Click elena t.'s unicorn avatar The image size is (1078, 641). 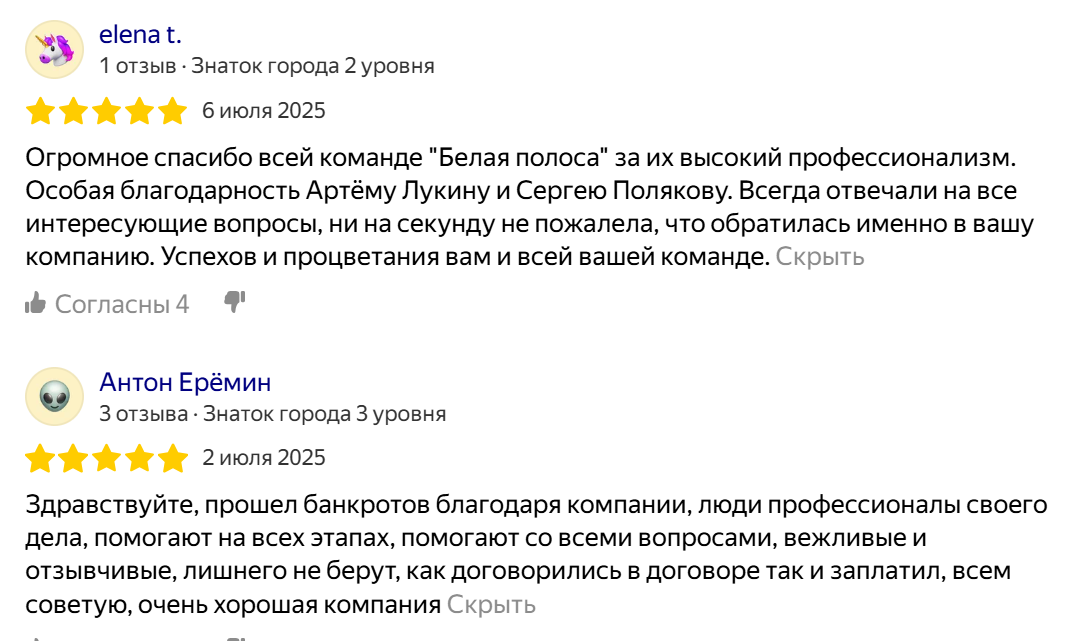(x=54, y=50)
